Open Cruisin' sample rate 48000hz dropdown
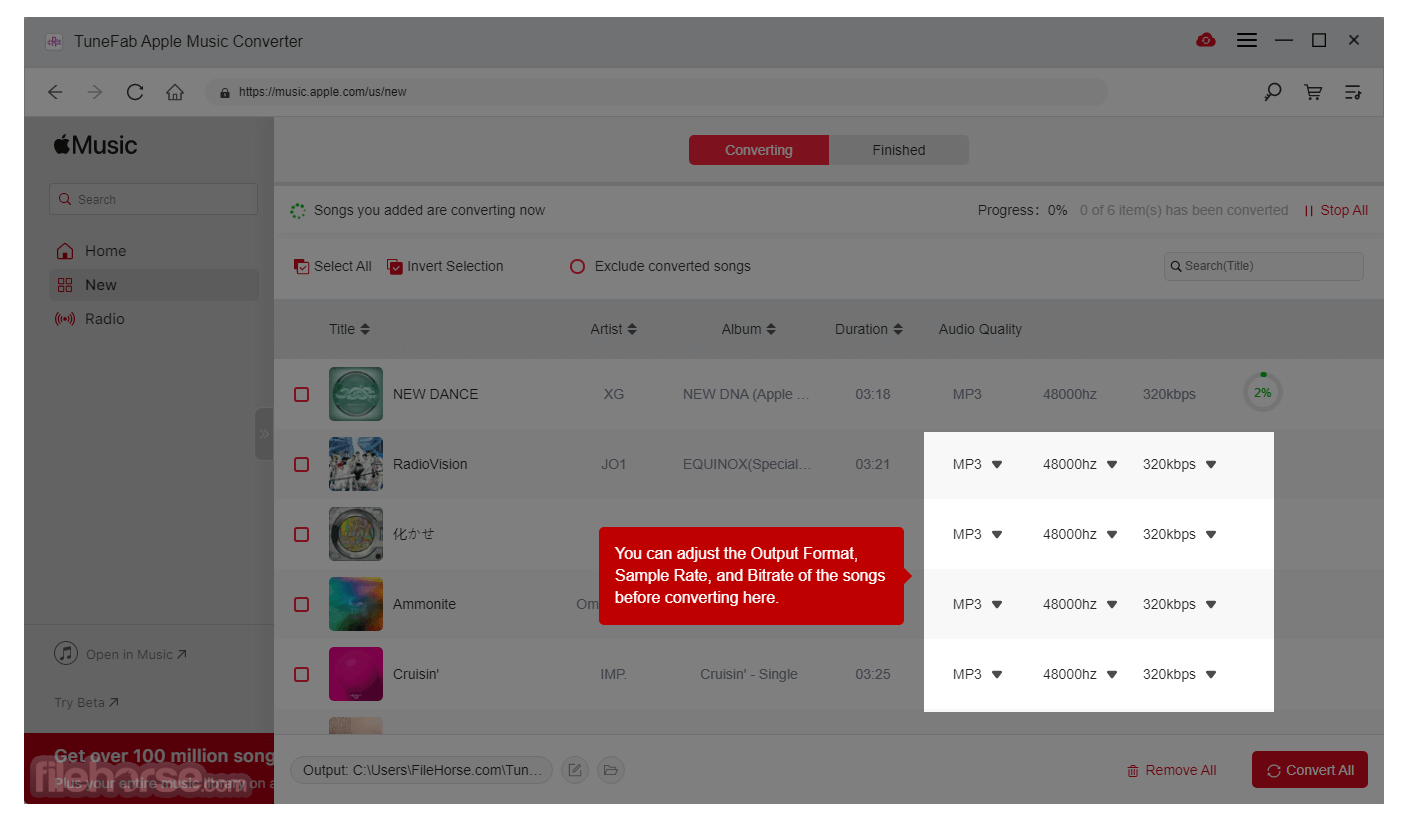 (1080, 674)
